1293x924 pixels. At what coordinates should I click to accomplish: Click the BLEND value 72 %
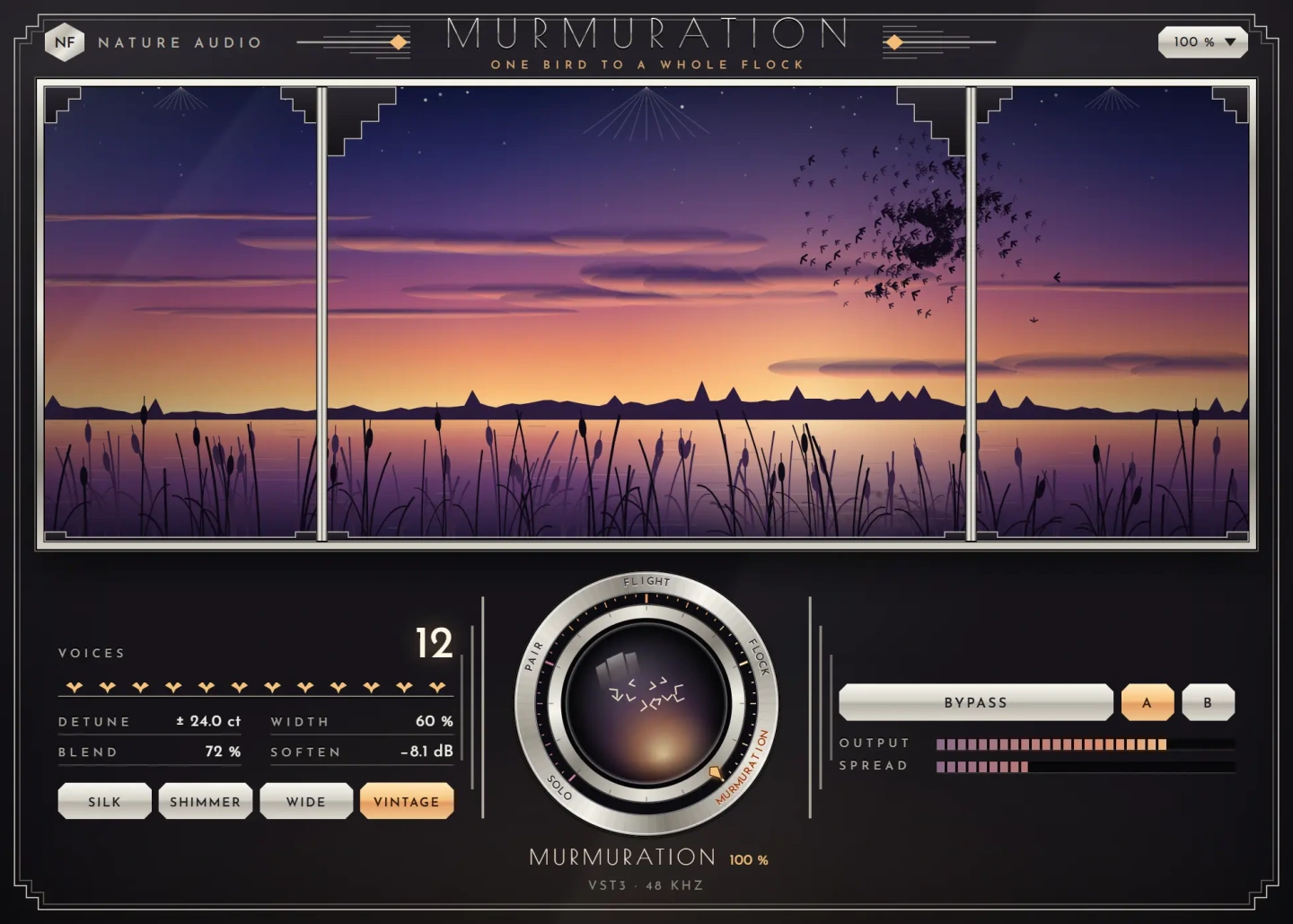[223, 751]
